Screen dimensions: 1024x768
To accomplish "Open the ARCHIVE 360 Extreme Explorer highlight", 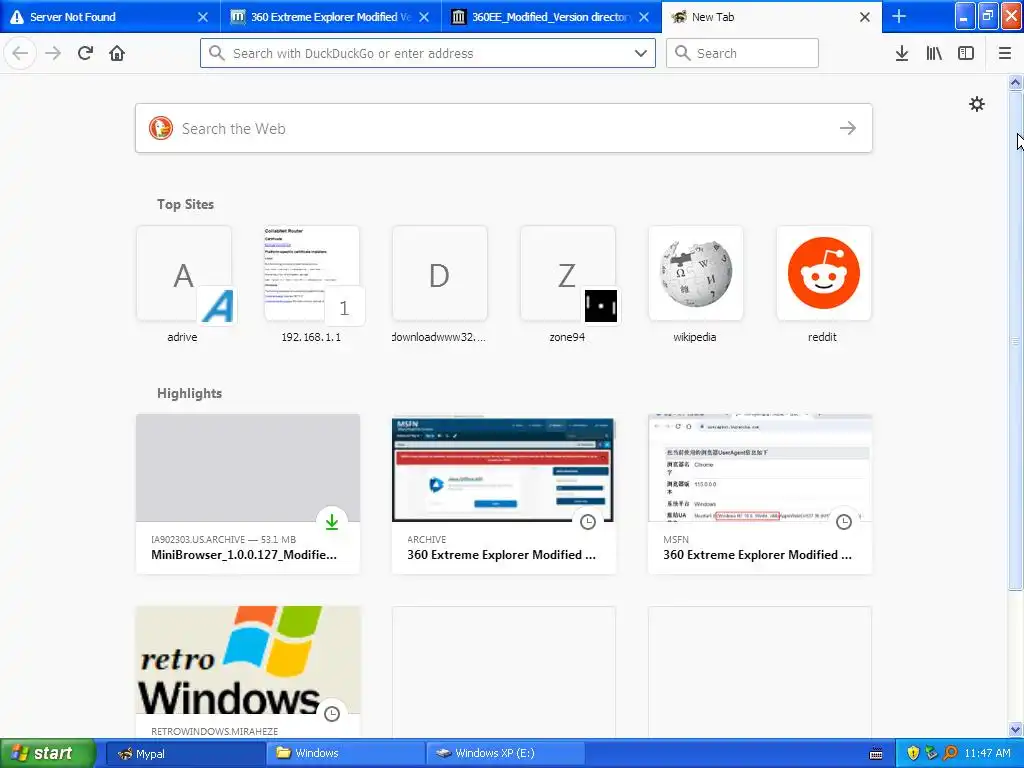I will [504, 494].
